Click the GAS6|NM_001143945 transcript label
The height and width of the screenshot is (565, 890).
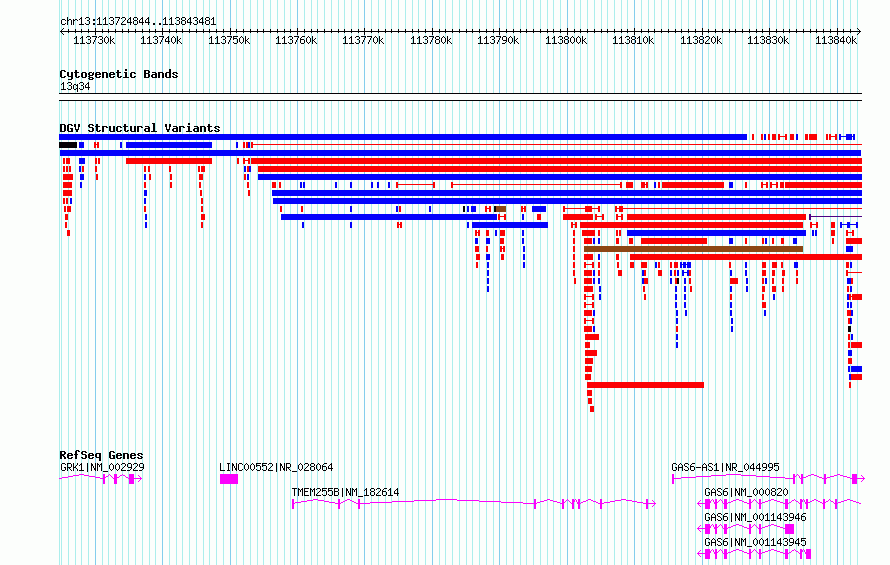tap(755, 542)
